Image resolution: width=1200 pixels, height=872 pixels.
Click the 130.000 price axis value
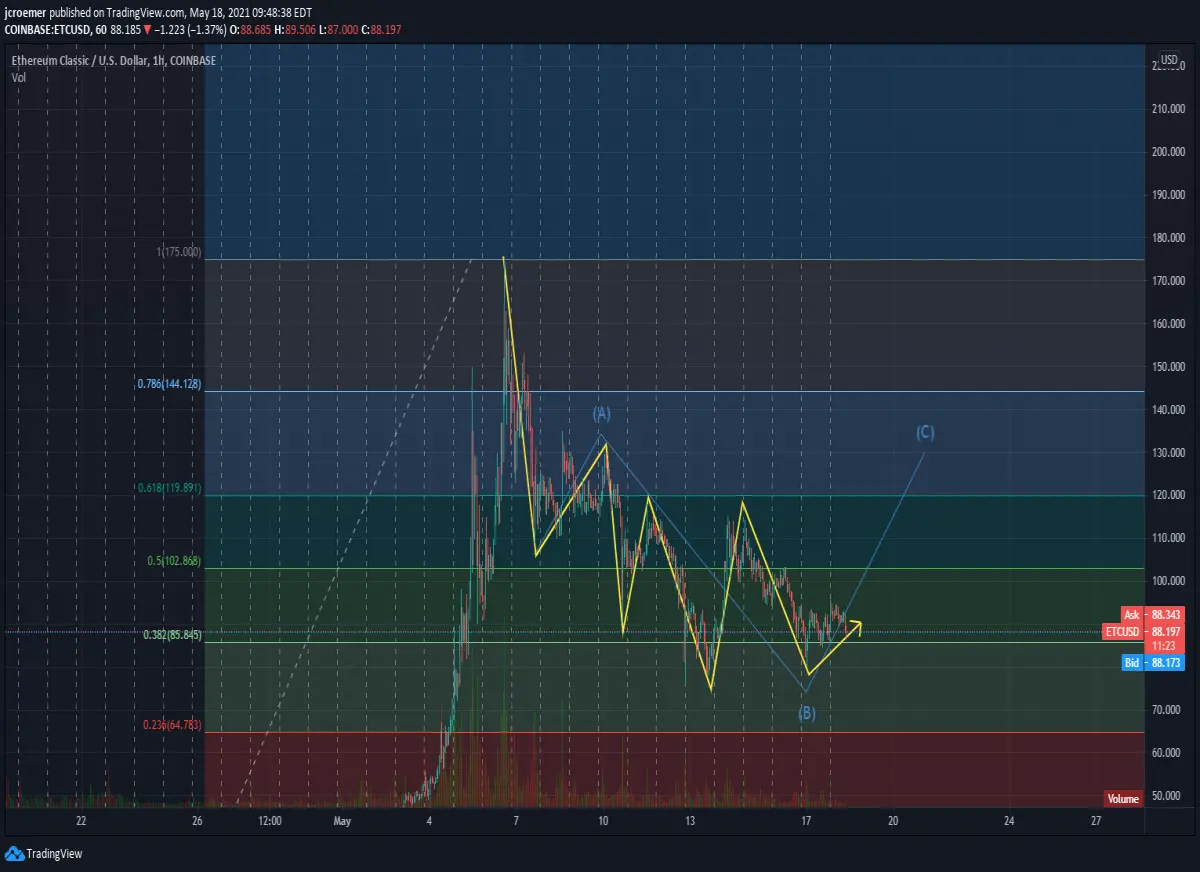[x=1166, y=453]
